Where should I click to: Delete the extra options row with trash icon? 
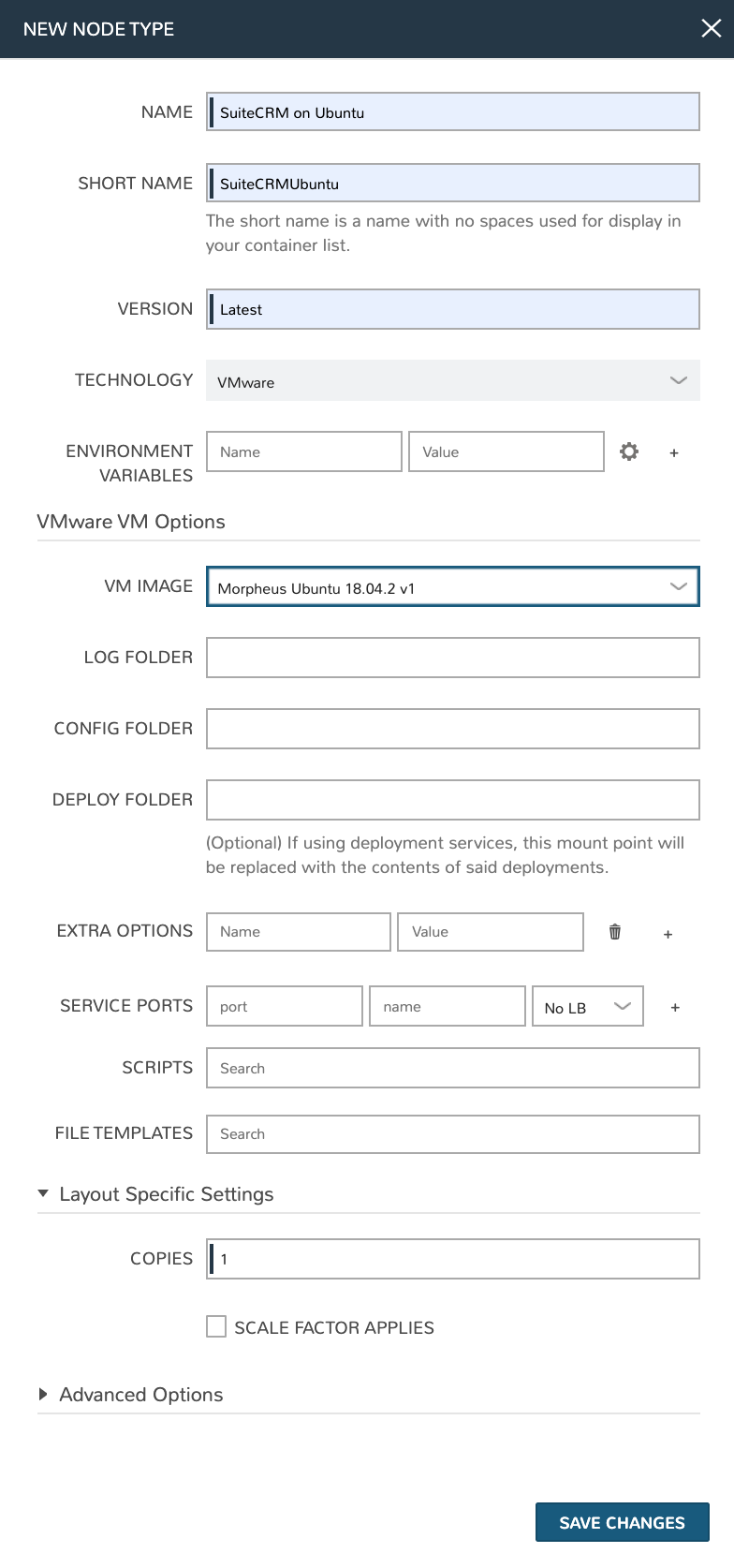[x=615, y=931]
